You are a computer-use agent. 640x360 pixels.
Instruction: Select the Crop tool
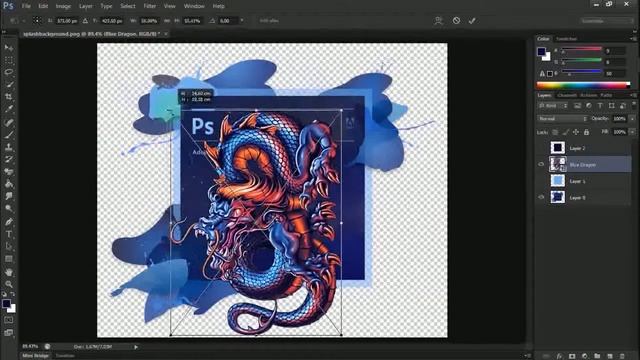coord(9,97)
